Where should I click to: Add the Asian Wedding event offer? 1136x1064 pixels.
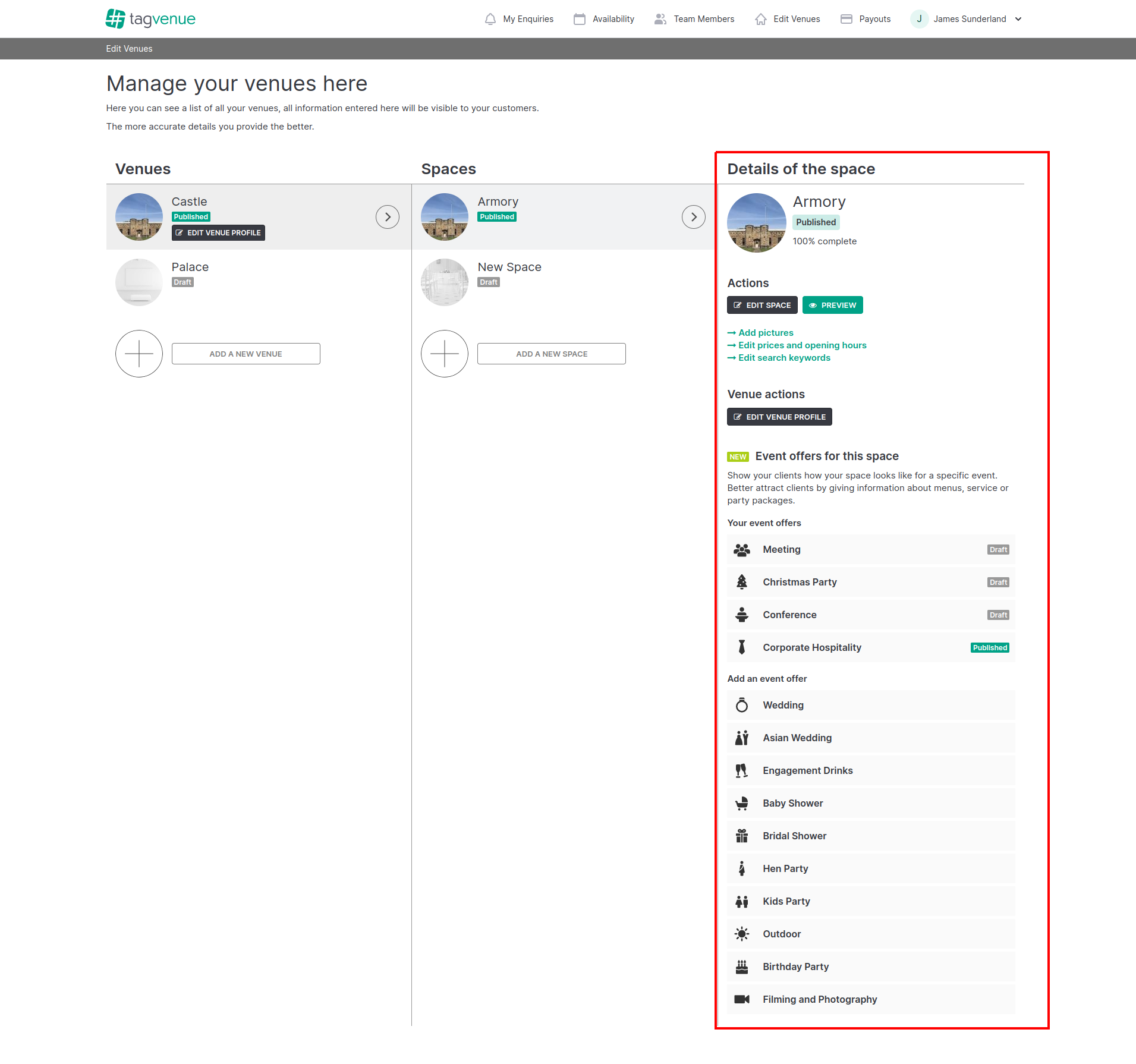[871, 738]
